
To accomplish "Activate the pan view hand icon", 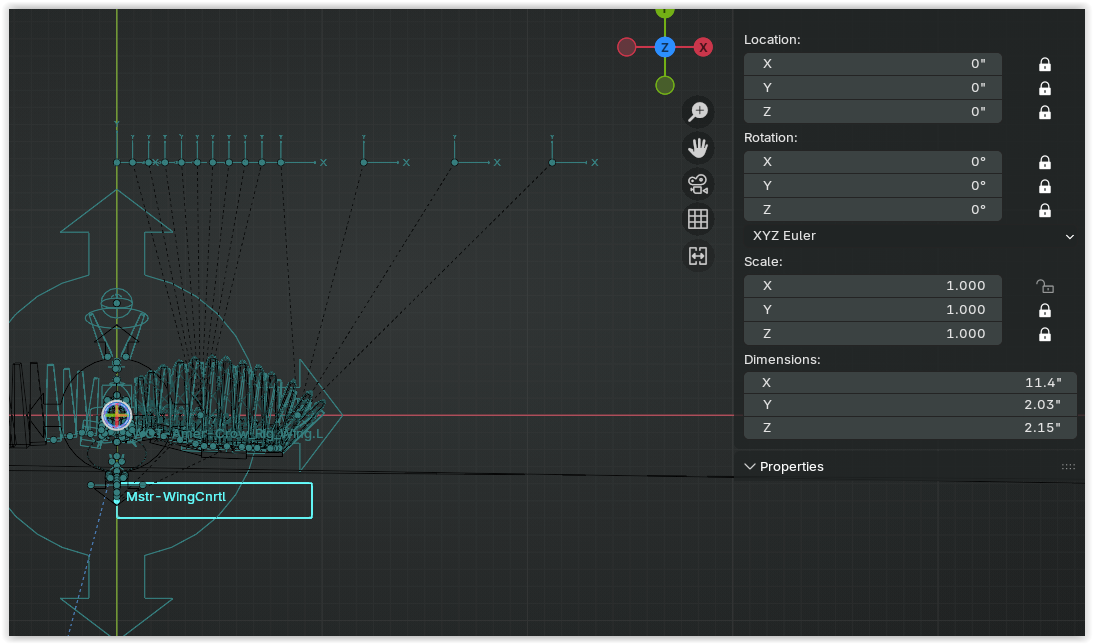I will pyautogui.click(x=698, y=148).
